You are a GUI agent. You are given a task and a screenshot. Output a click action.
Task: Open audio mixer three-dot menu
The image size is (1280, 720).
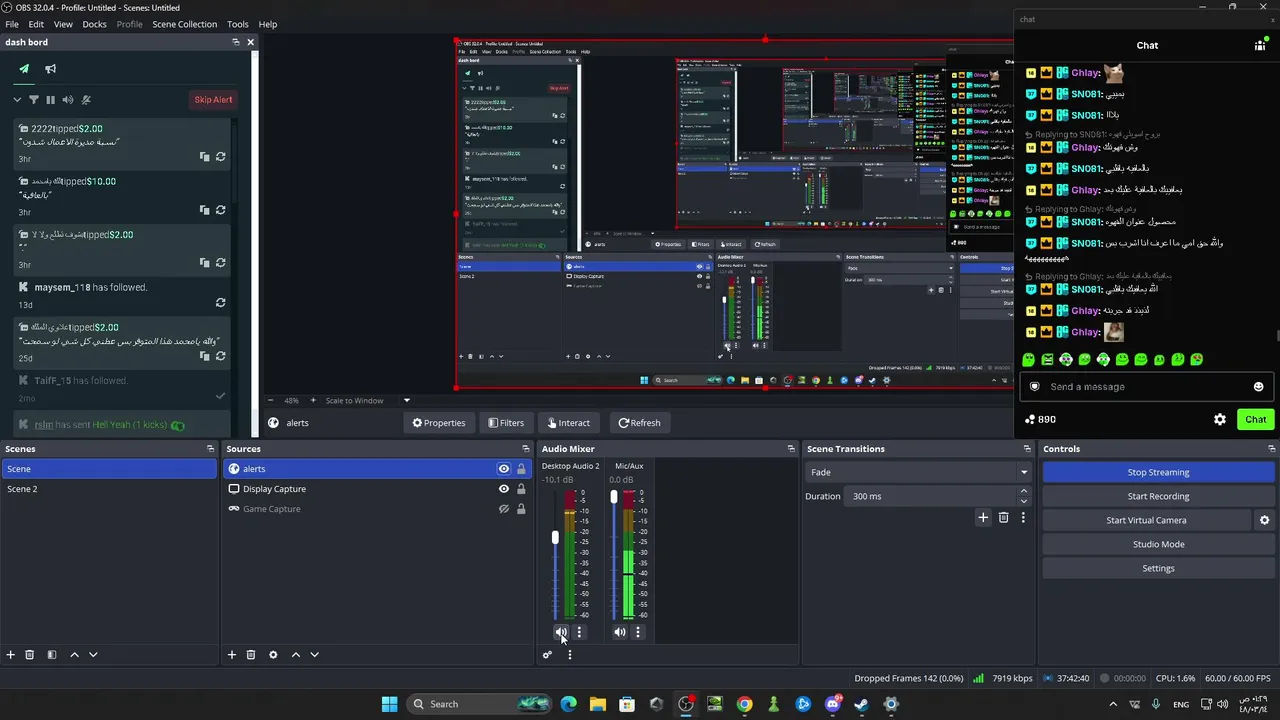click(x=570, y=655)
